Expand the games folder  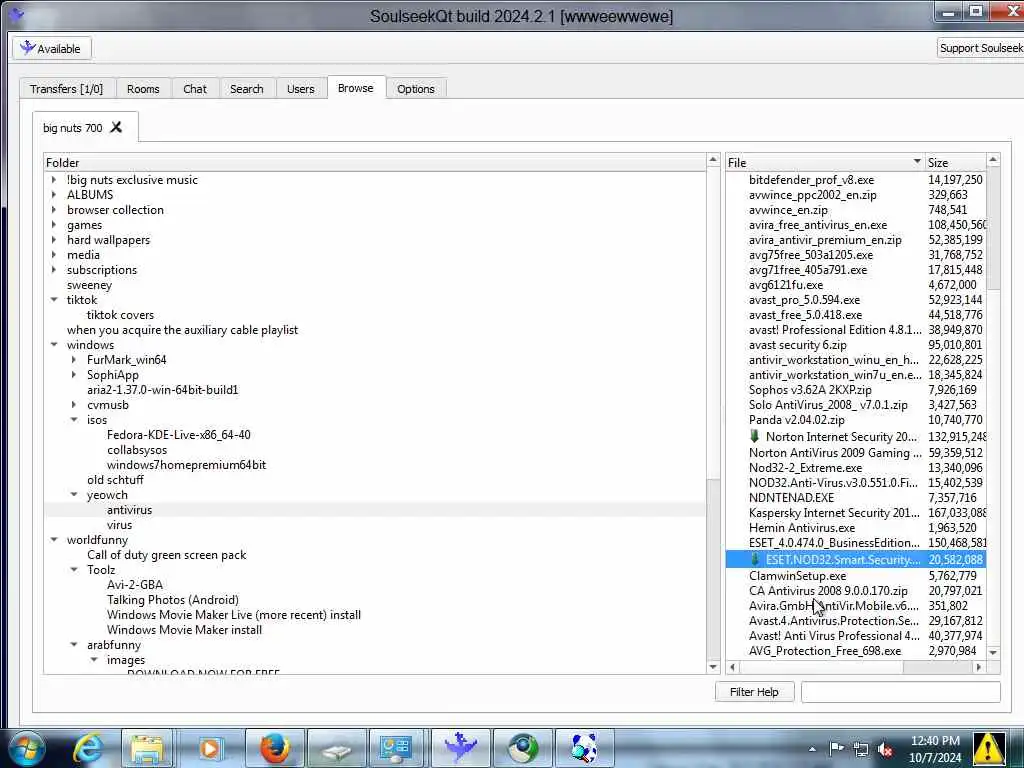[54, 225]
